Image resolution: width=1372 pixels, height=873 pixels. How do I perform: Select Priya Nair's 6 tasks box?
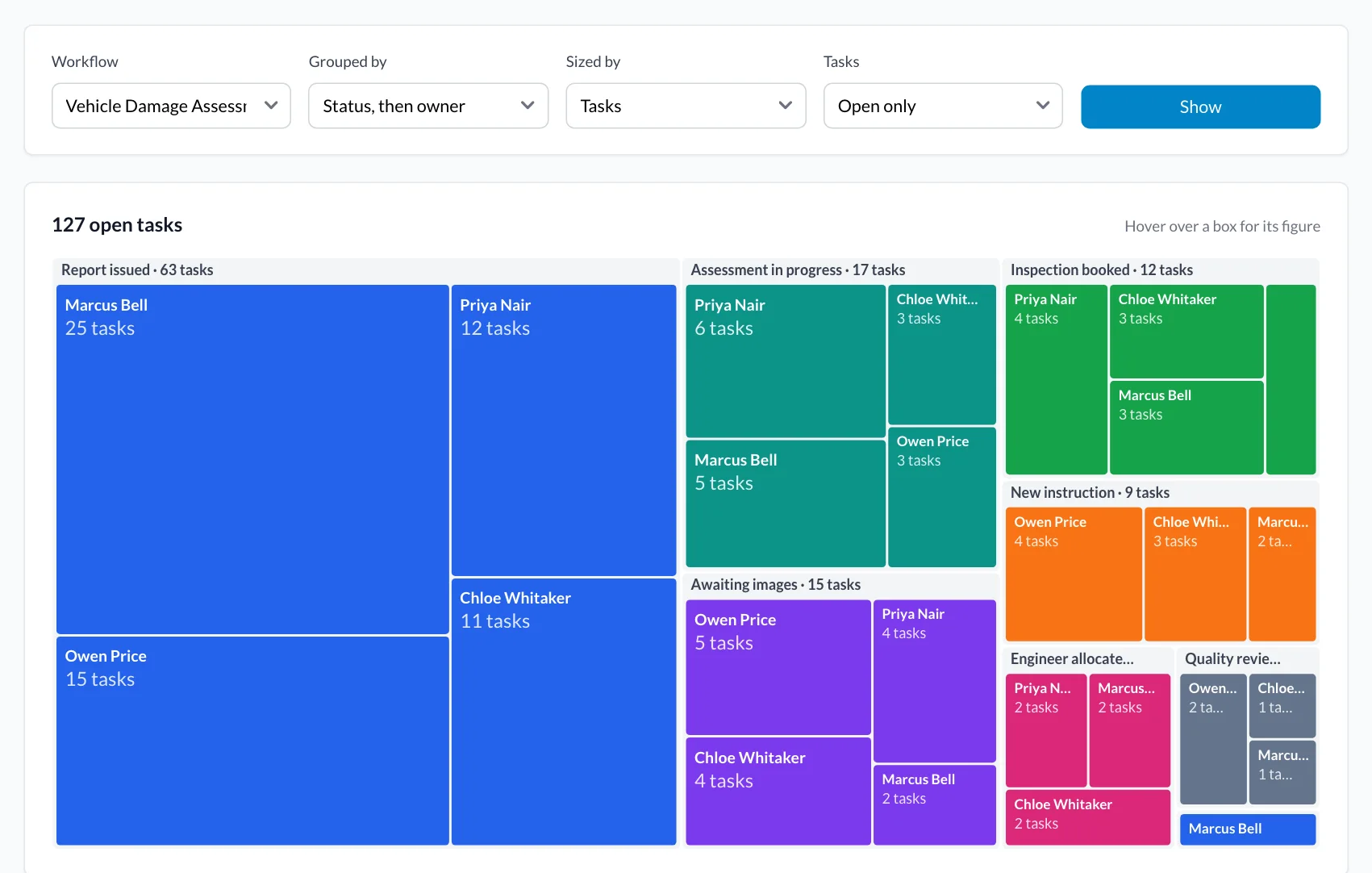(x=786, y=361)
